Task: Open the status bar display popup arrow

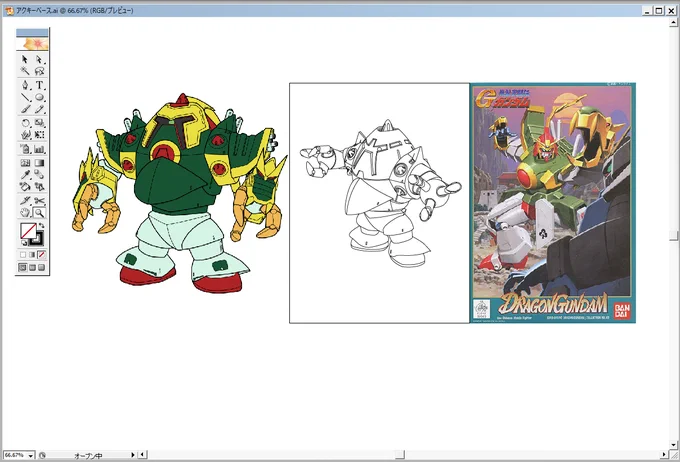Action: pos(133,455)
